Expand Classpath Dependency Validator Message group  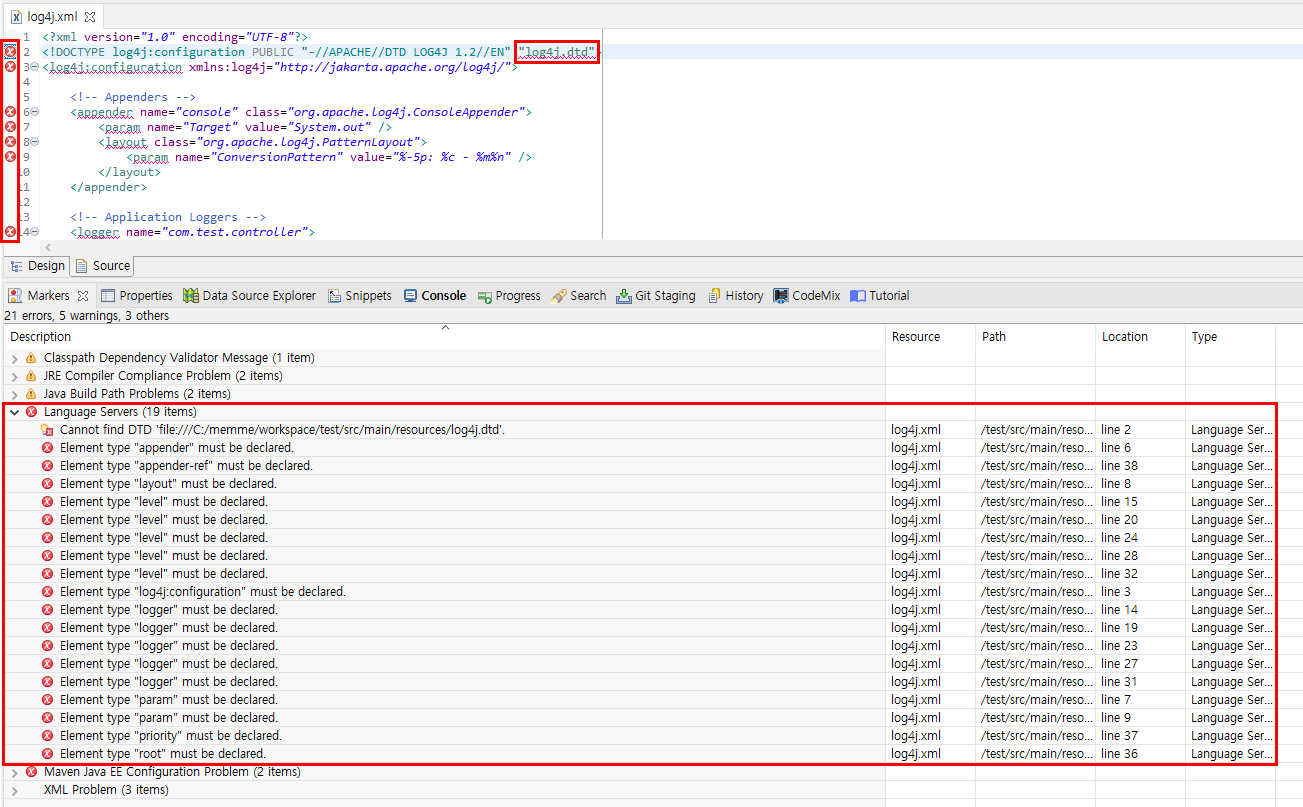pos(14,358)
